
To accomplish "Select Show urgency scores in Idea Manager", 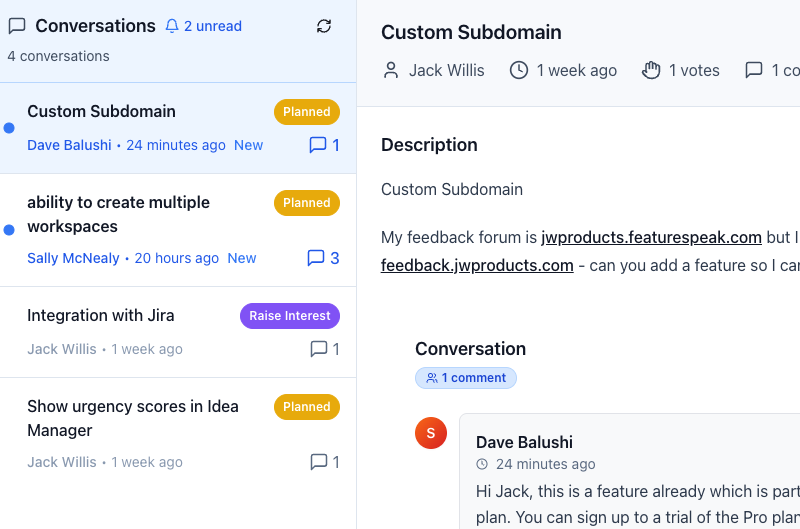I will coord(132,418).
